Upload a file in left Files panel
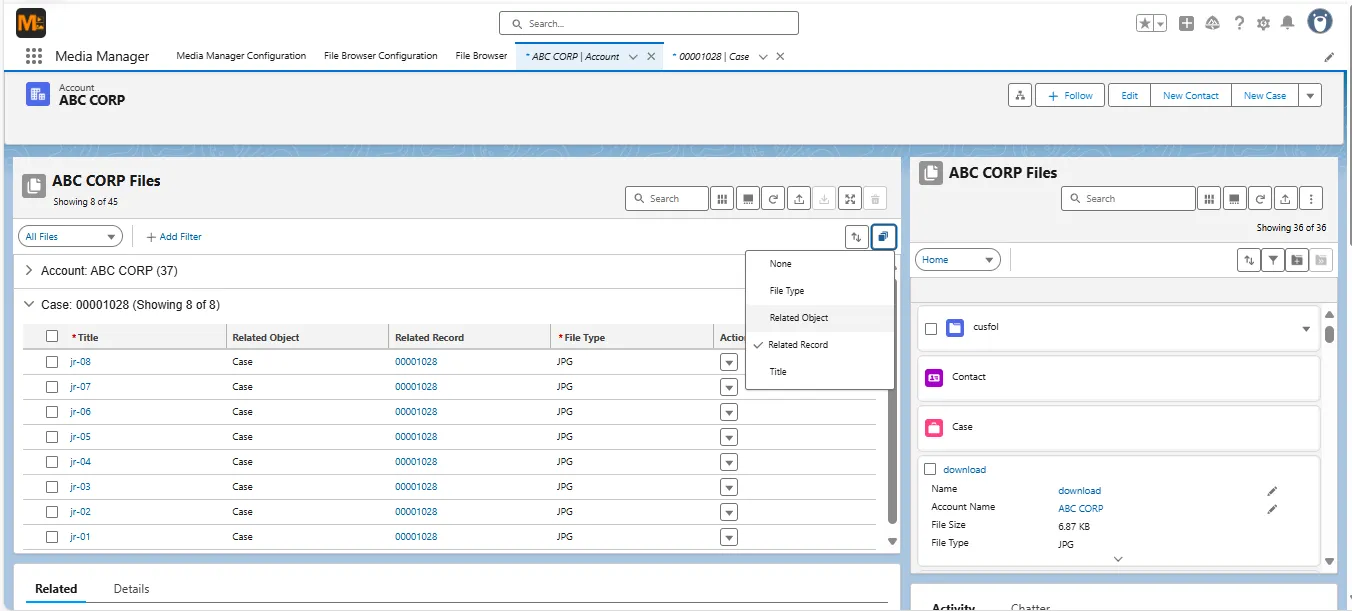The image size is (1352, 611). (x=799, y=199)
